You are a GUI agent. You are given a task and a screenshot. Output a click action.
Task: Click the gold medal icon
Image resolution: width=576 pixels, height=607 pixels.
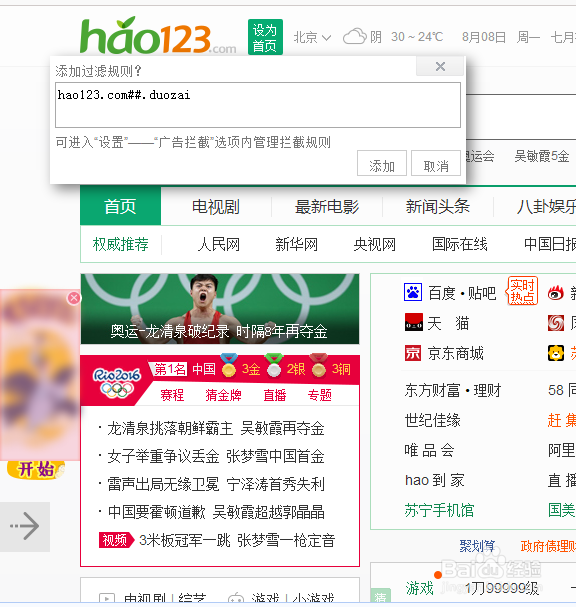point(229,365)
